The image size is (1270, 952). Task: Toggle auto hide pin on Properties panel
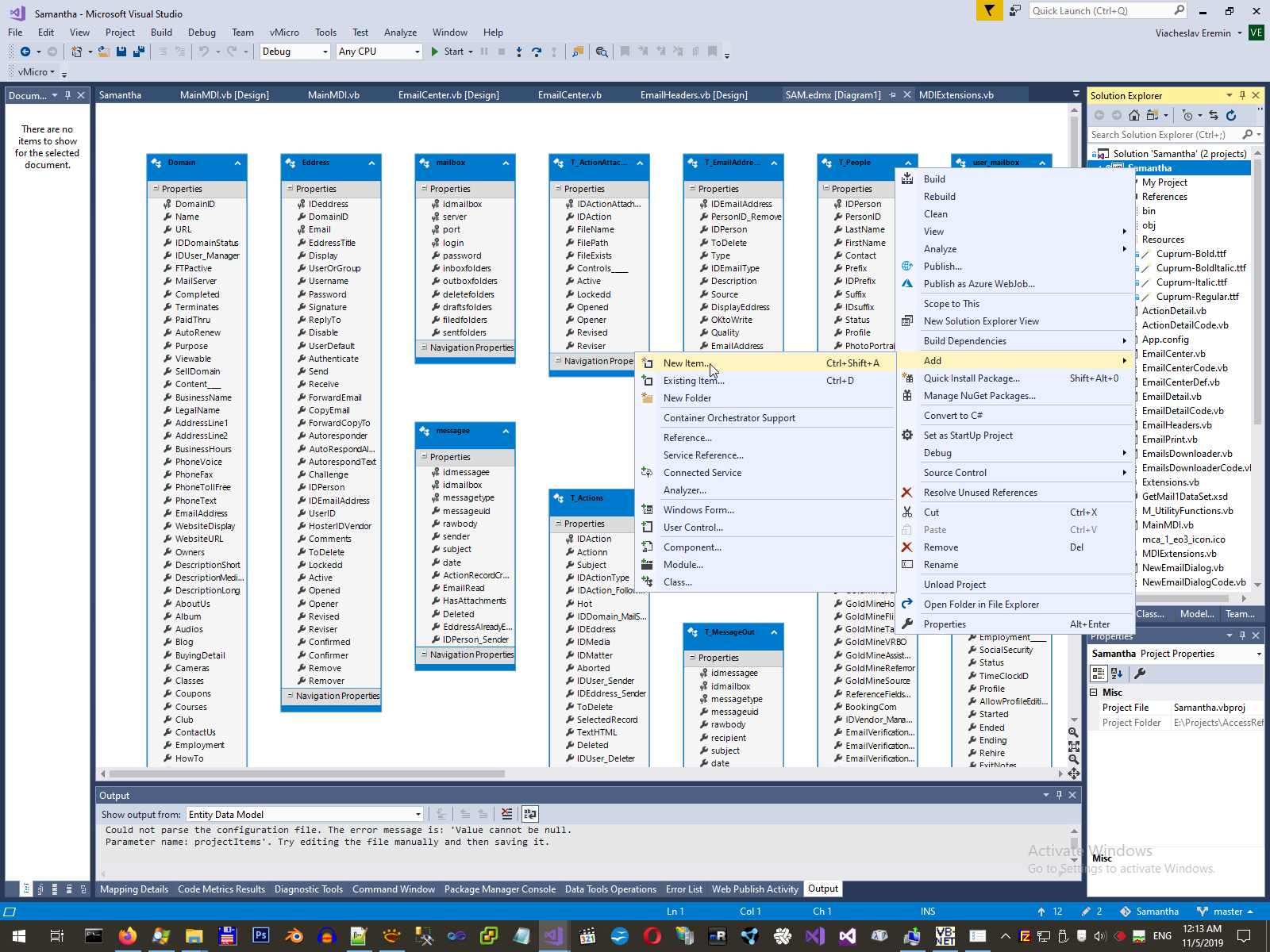(1242, 635)
